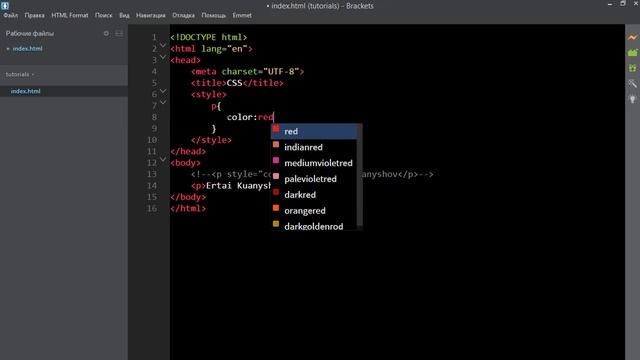Click the closing head tag on line 11
Image resolution: width=640 pixels, height=360 pixels.
[188, 151]
